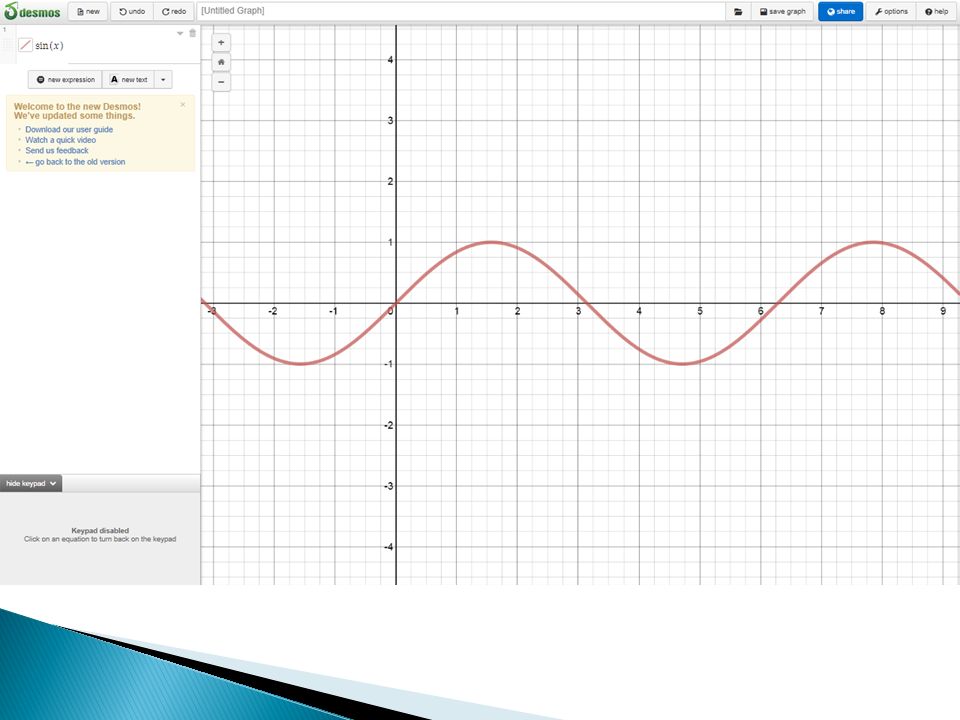Image resolution: width=960 pixels, height=720 pixels.
Task: Click save graph button
Action: (x=782, y=11)
